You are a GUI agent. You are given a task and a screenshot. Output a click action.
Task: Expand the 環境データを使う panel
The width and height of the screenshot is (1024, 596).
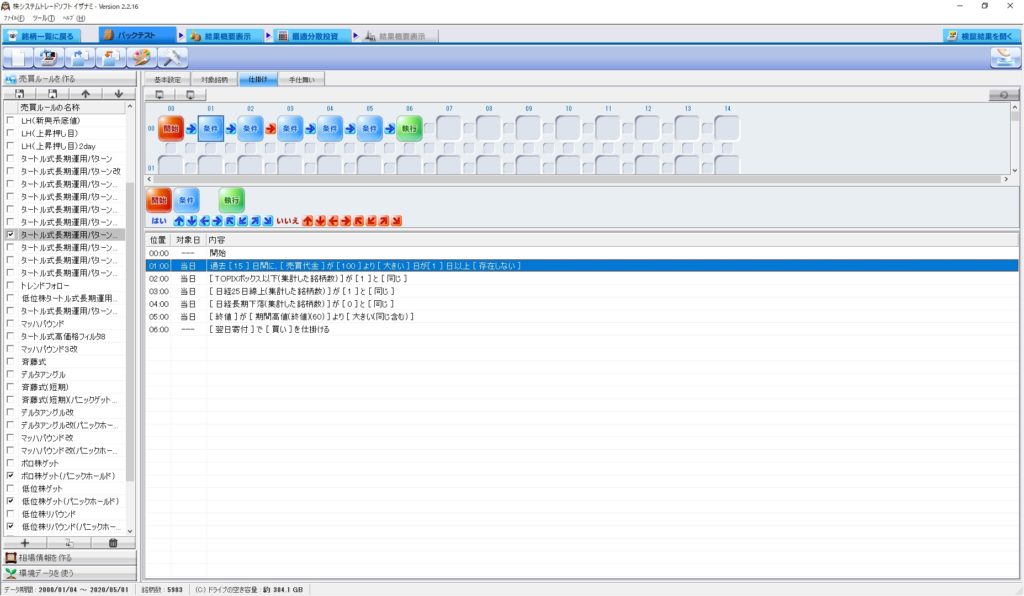click(x=66, y=573)
